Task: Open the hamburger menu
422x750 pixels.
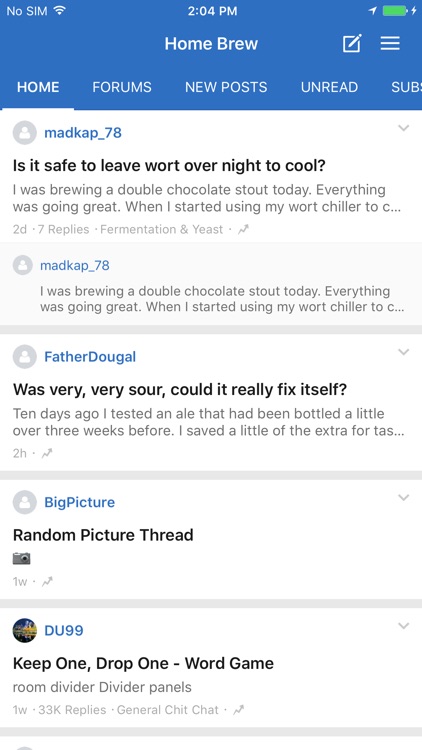Action: coord(390,44)
